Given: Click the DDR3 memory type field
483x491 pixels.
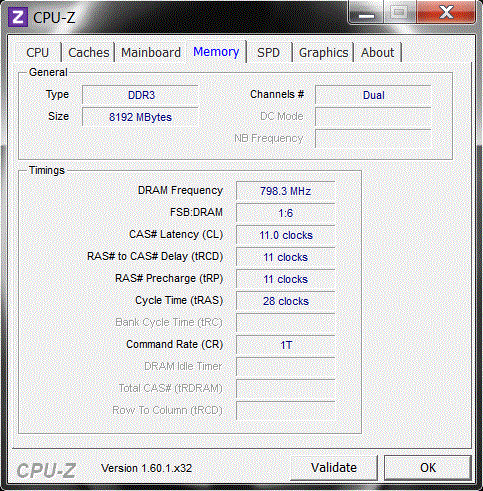Looking at the screenshot, I should click(140, 95).
